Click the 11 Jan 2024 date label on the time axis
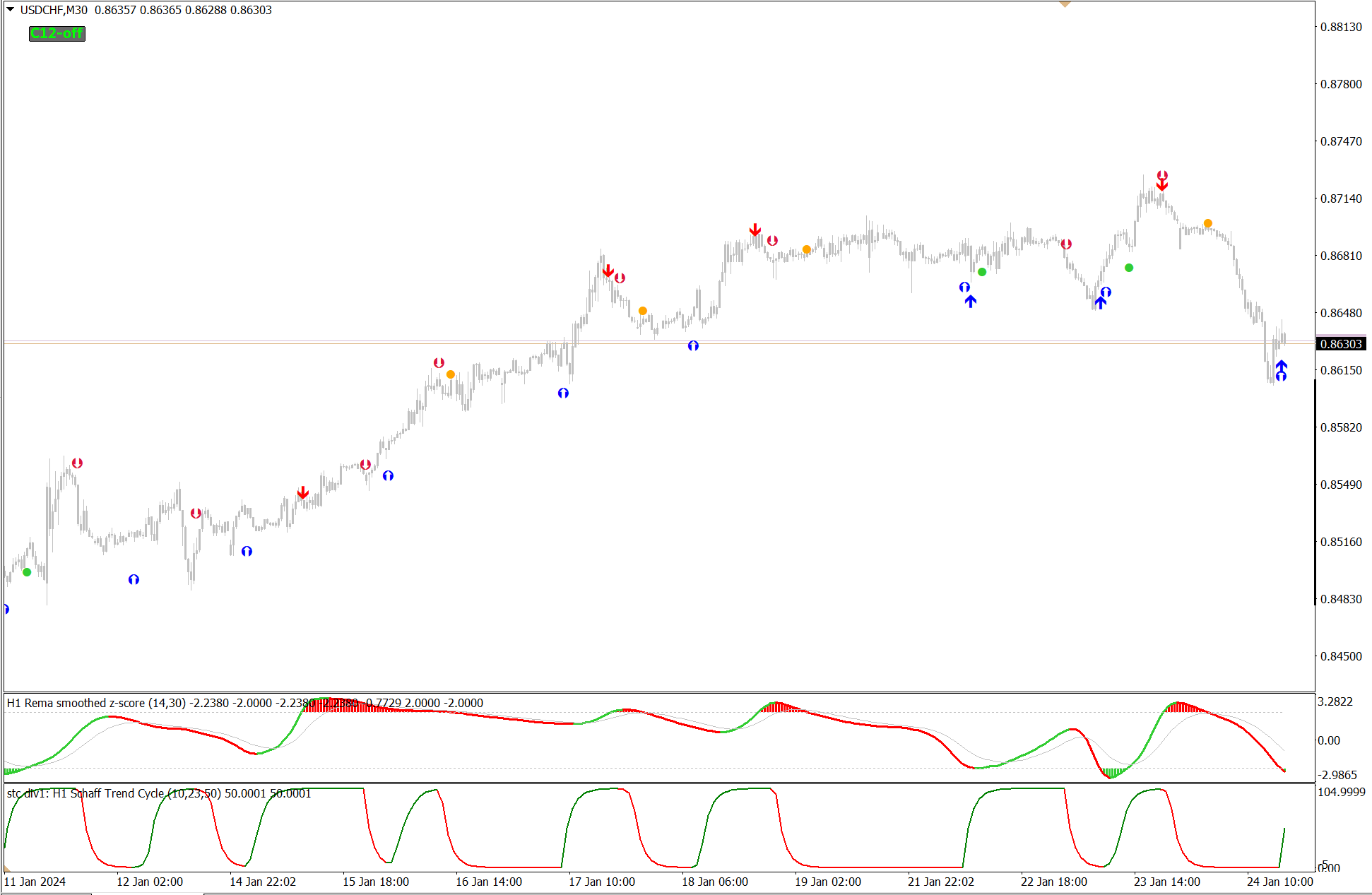 pos(35,882)
